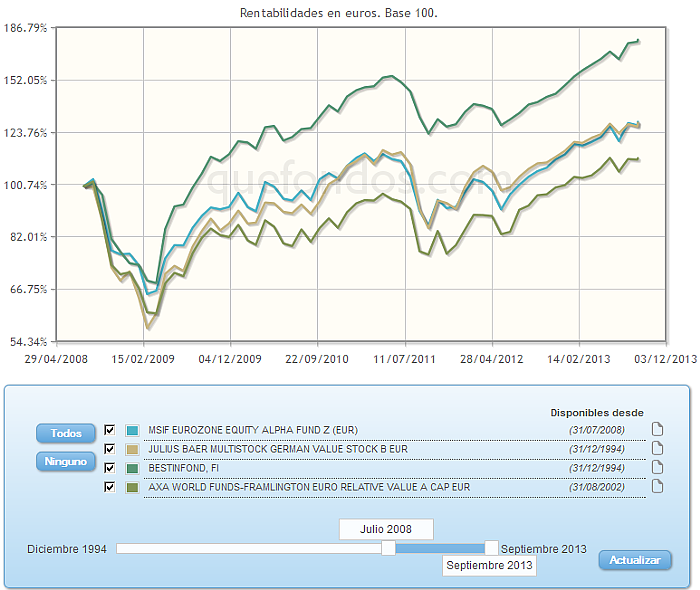Click the dark green Bestinfond swatch
The image size is (700, 590).
tap(132, 468)
